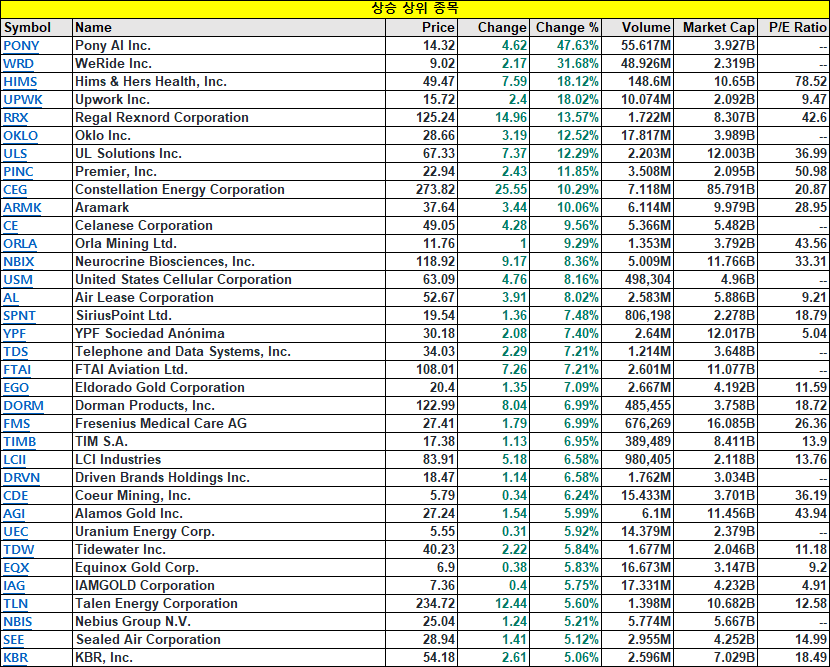The width and height of the screenshot is (830, 667).
Task: Open the EQX symbol link
Action: tap(16, 568)
